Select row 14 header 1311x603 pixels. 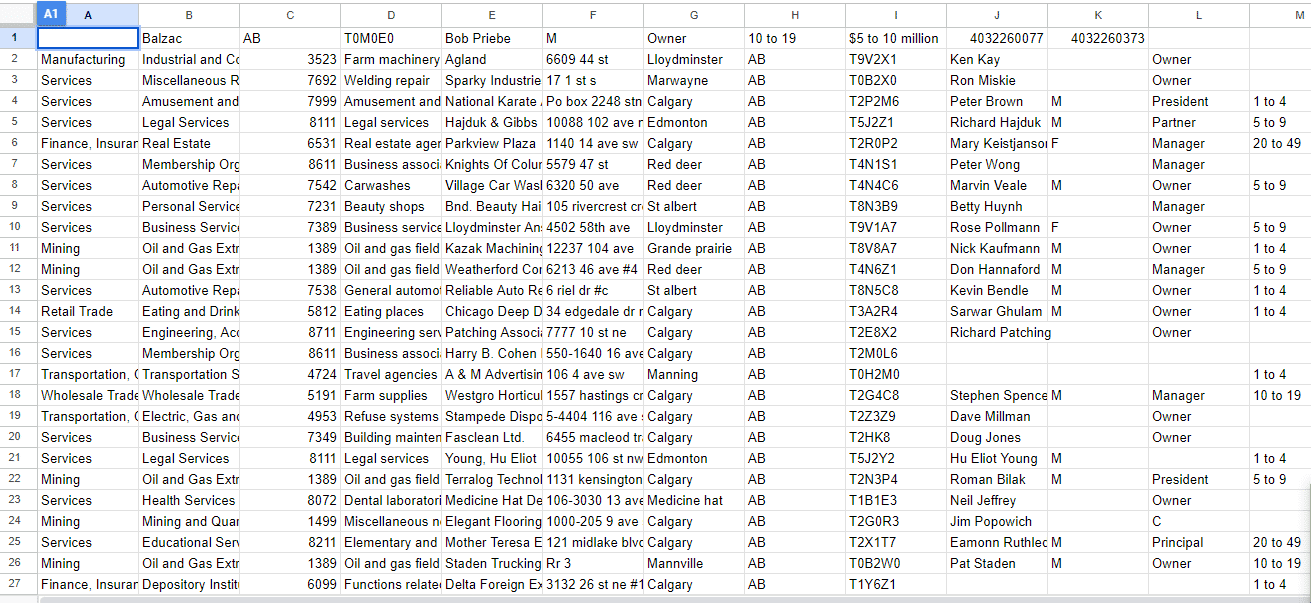click(x=18, y=311)
